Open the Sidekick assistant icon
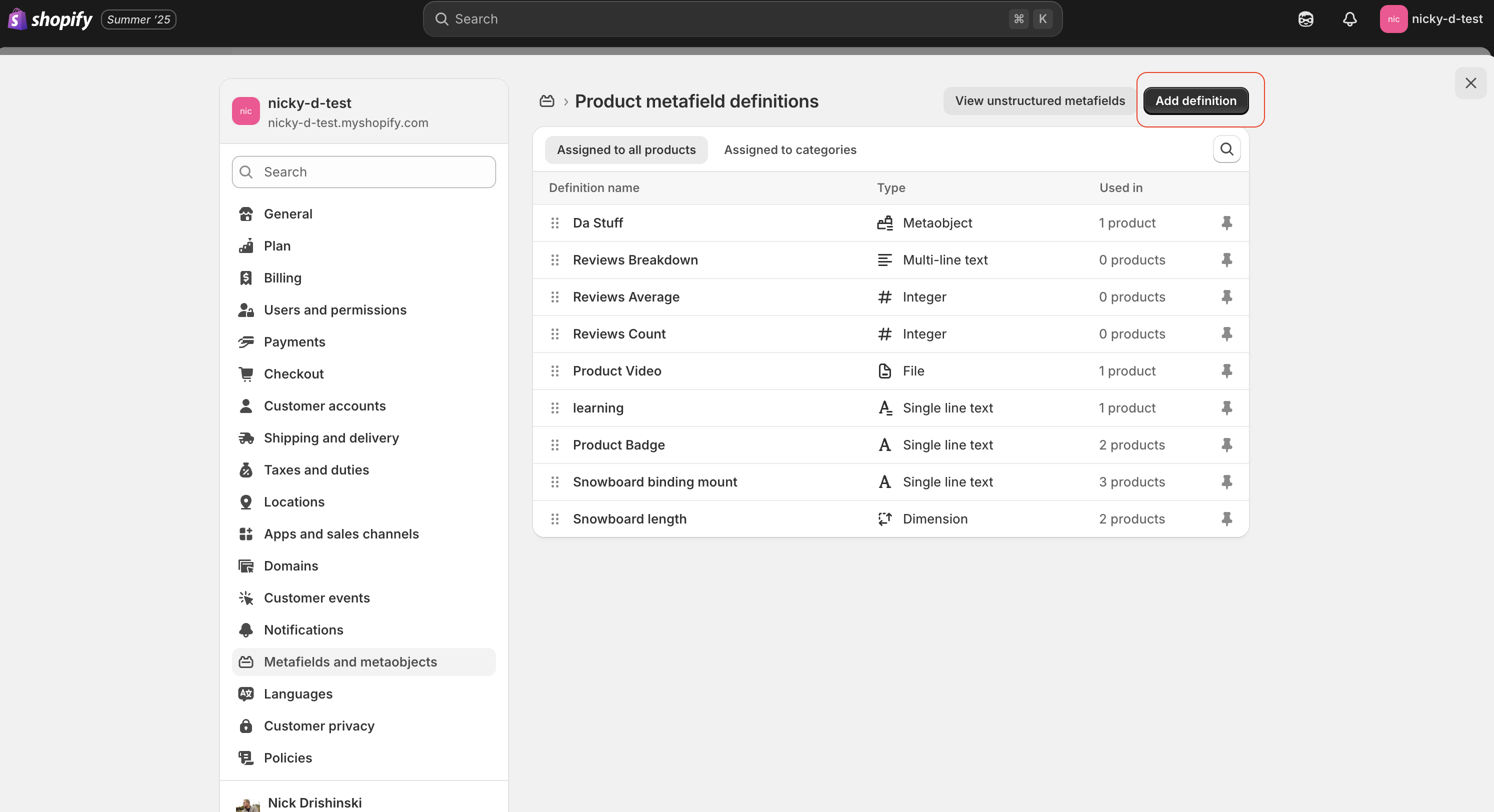The width and height of the screenshot is (1494, 812). (x=1305, y=19)
